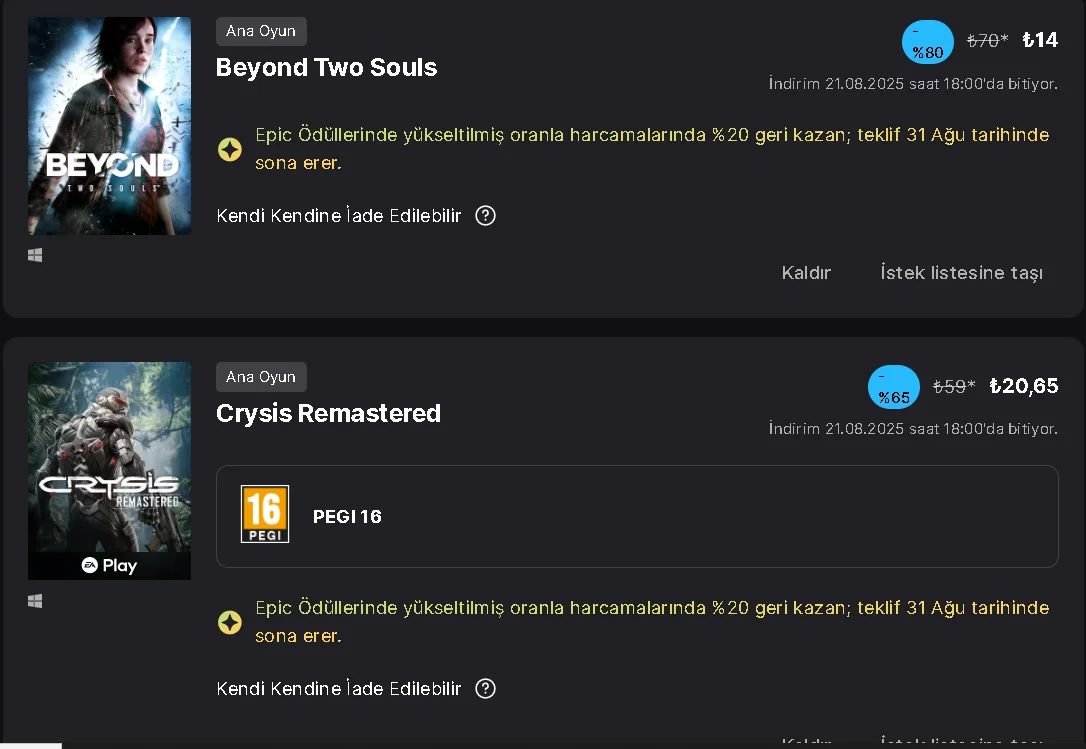Click the Windows platform icon under Beyond Two Souls

[35, 256]
